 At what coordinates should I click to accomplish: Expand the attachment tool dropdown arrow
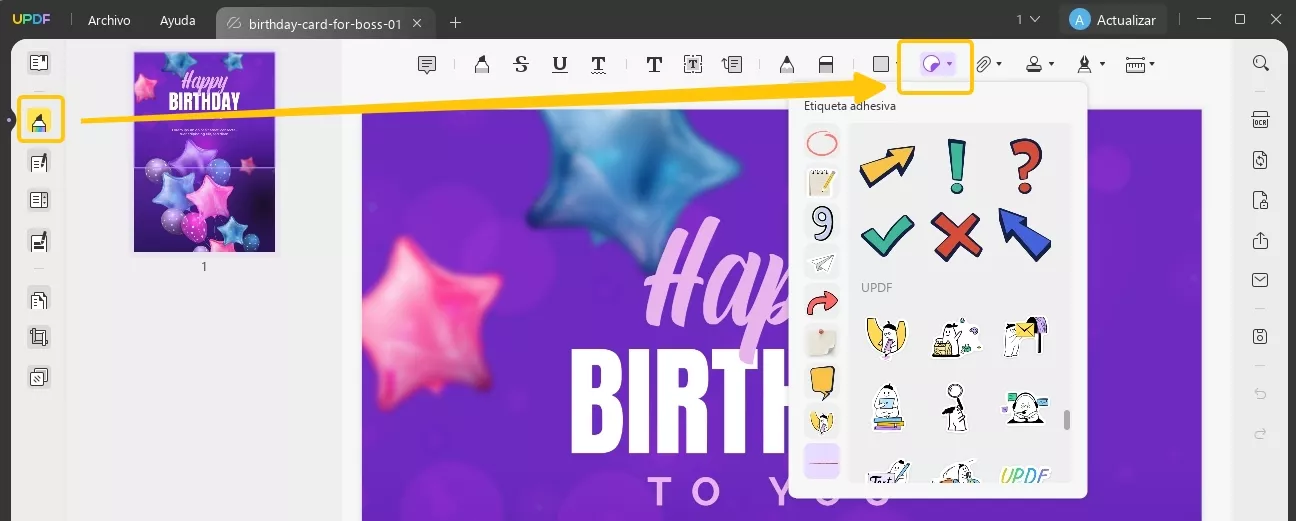coord(999,65)
